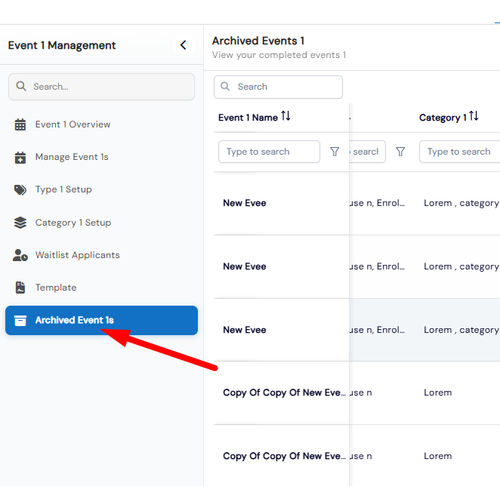Click Lorem cell in fourth row
The width and height of the screenshot is (500, 486).
[438, 393]
